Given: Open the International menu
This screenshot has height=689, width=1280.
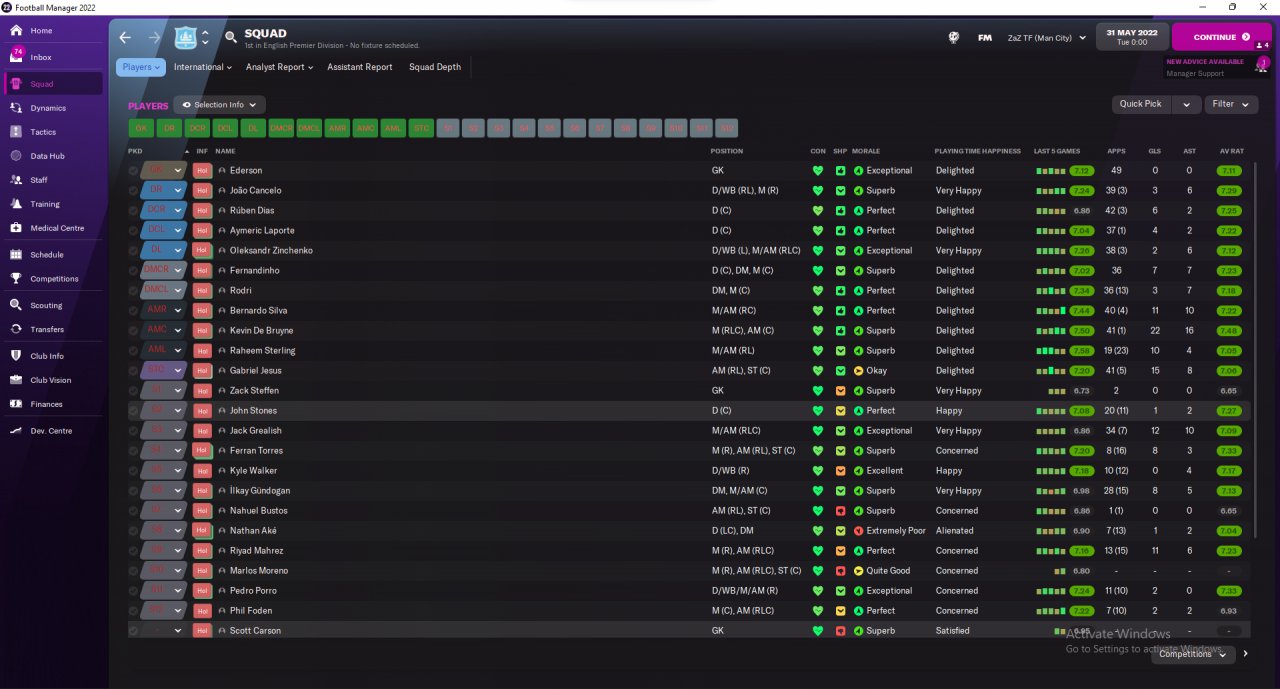Looking at the screenshot, I should [203, 67].
